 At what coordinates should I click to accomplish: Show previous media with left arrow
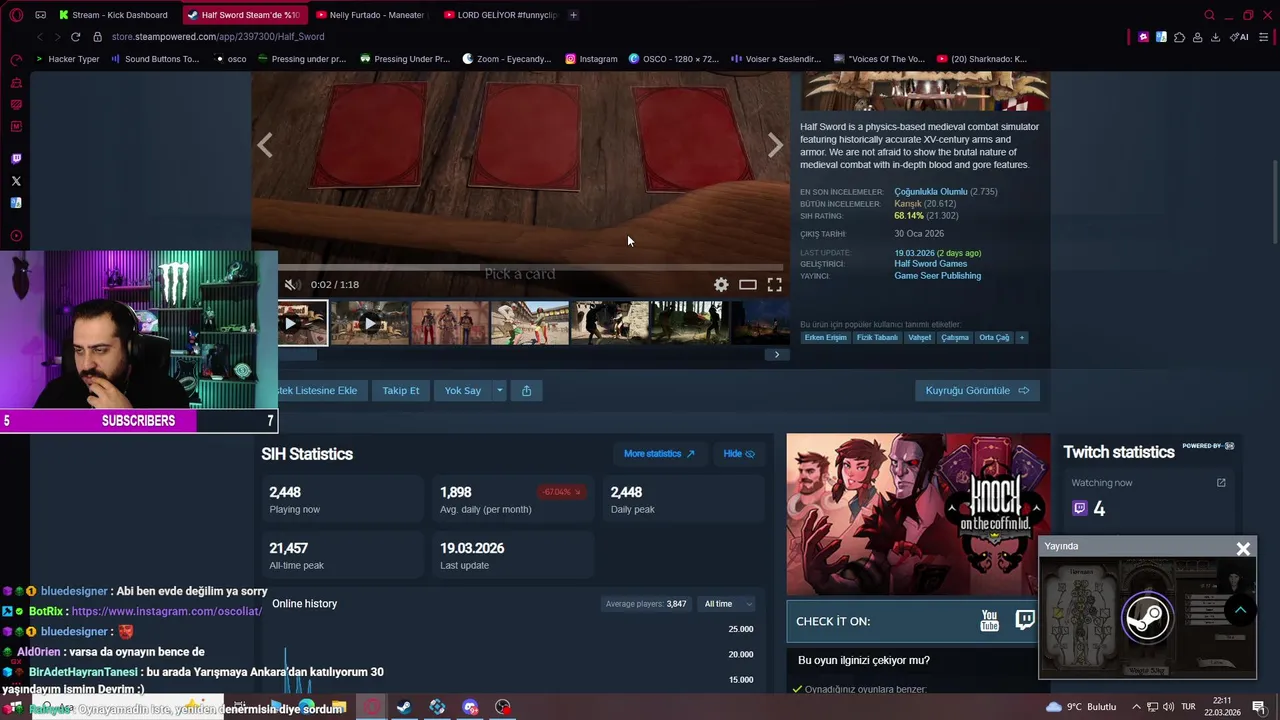pos(265,146)
